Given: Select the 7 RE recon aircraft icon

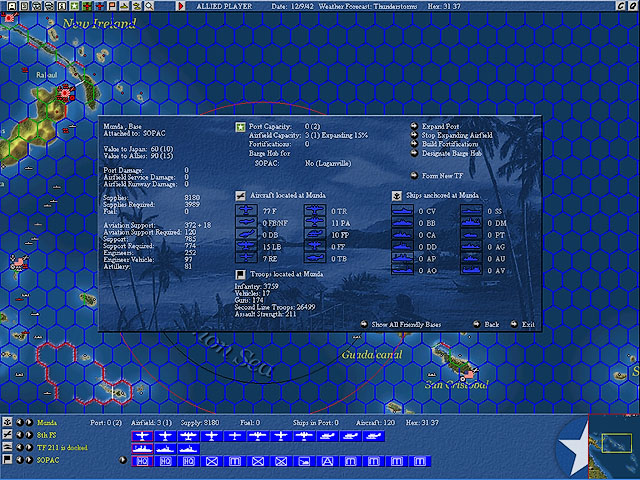Looking at the screenshot, I should click(x=247, y=258).
